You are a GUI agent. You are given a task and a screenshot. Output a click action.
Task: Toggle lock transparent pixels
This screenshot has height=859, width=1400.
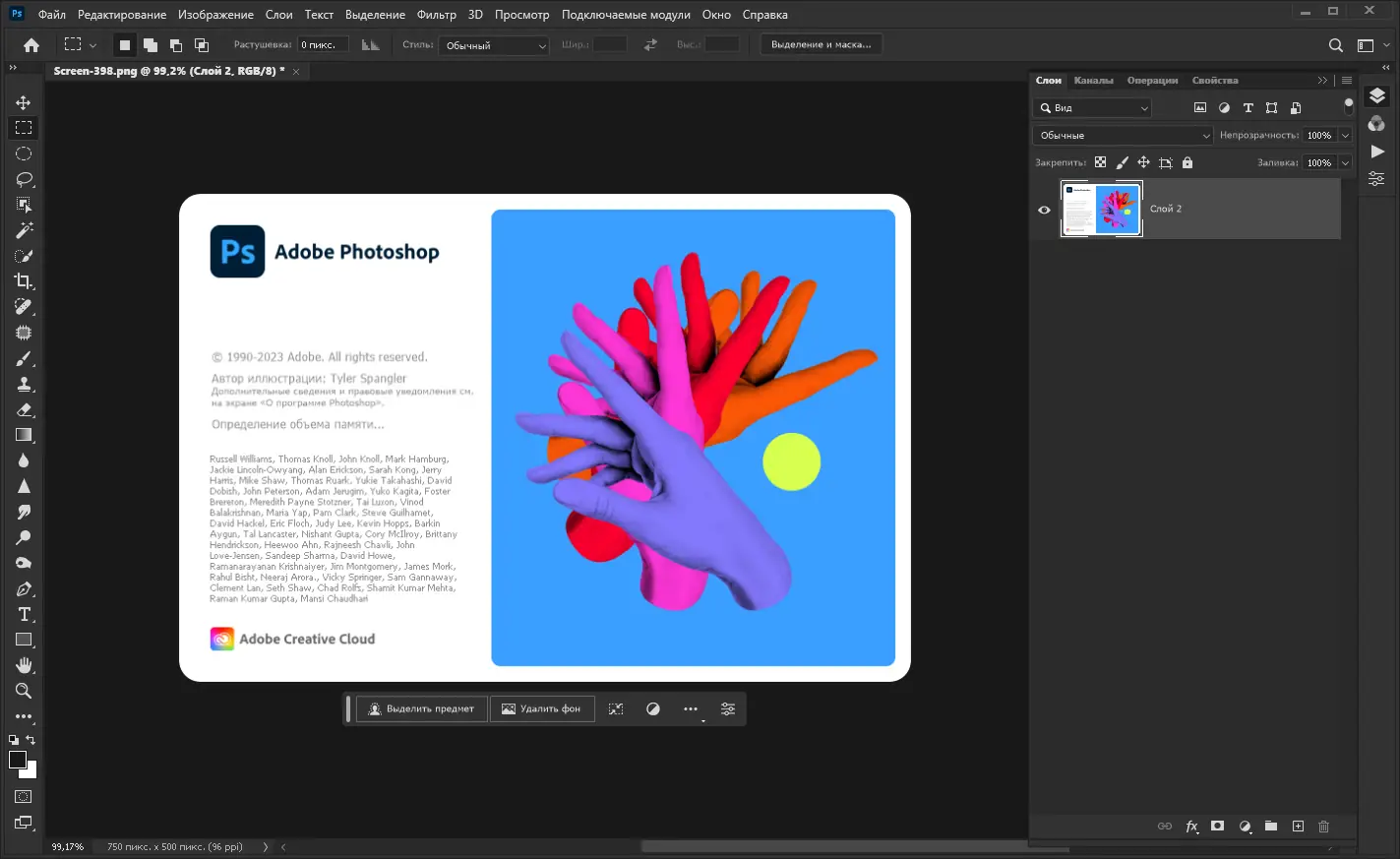pyautogui.click(x=1100, y=163)
